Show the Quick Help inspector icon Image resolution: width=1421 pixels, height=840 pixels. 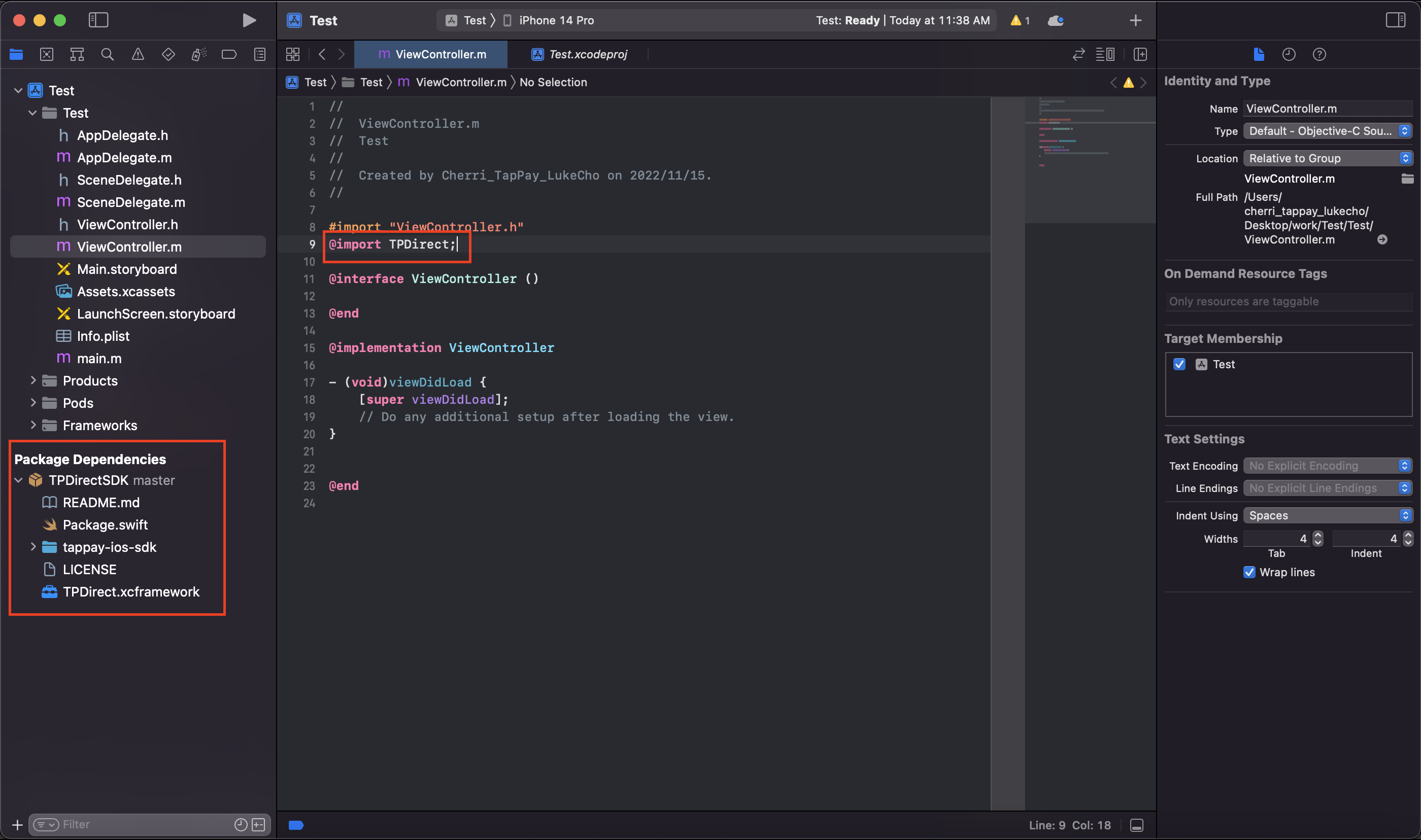(x=1319, y=54)
